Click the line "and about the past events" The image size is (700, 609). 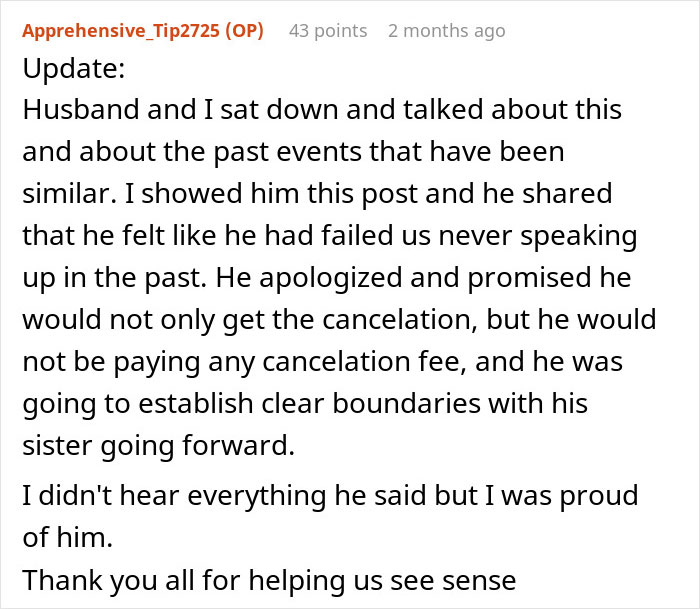(293, 152)
